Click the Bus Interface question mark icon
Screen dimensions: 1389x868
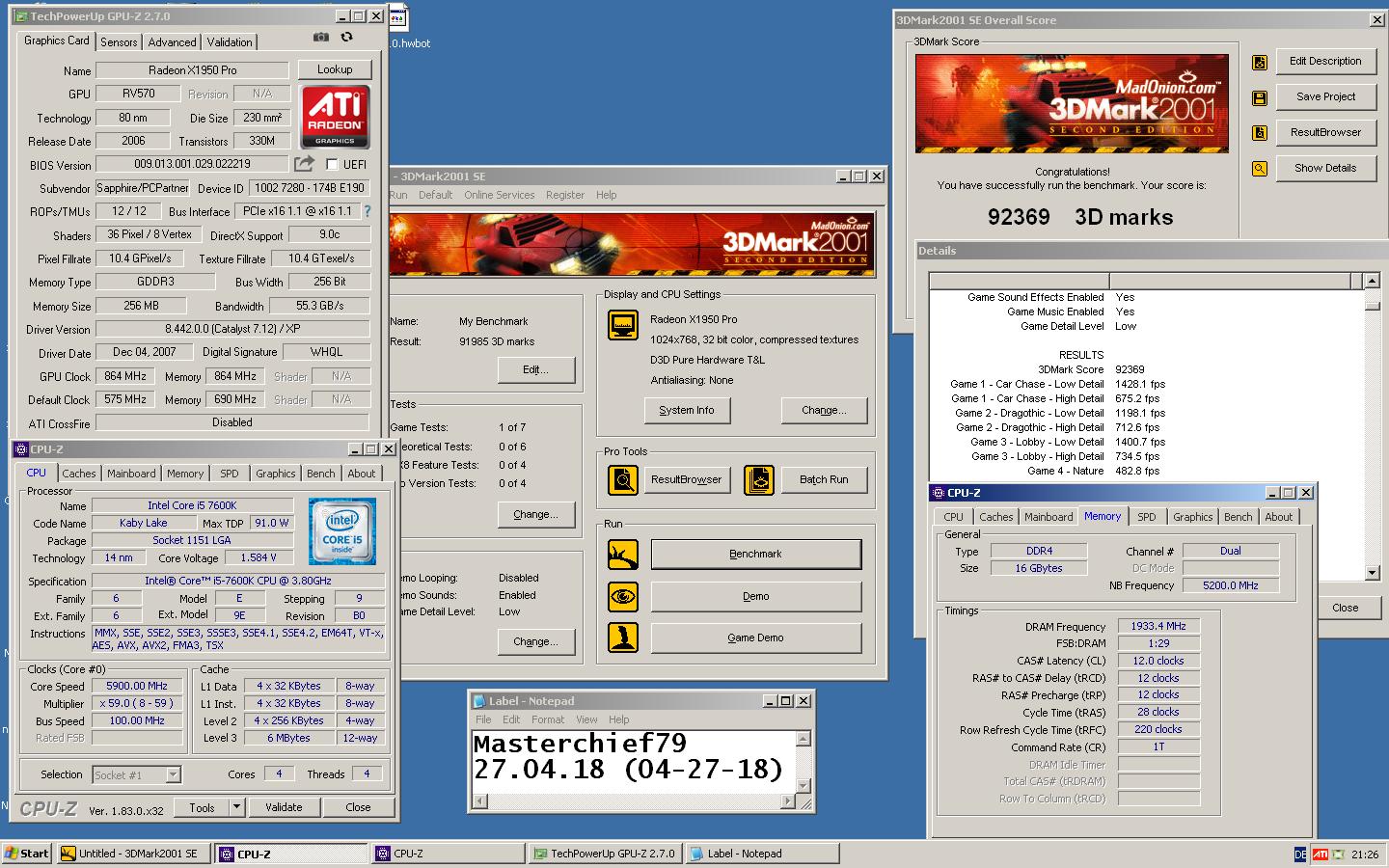click(x=367, y=211)
